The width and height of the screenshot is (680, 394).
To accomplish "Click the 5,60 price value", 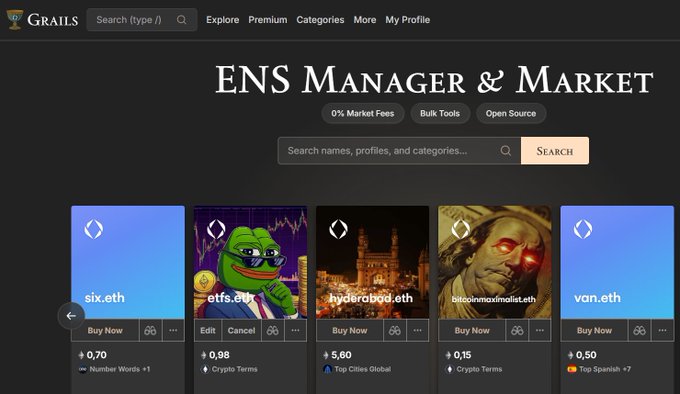I will (x=341, y=355).
